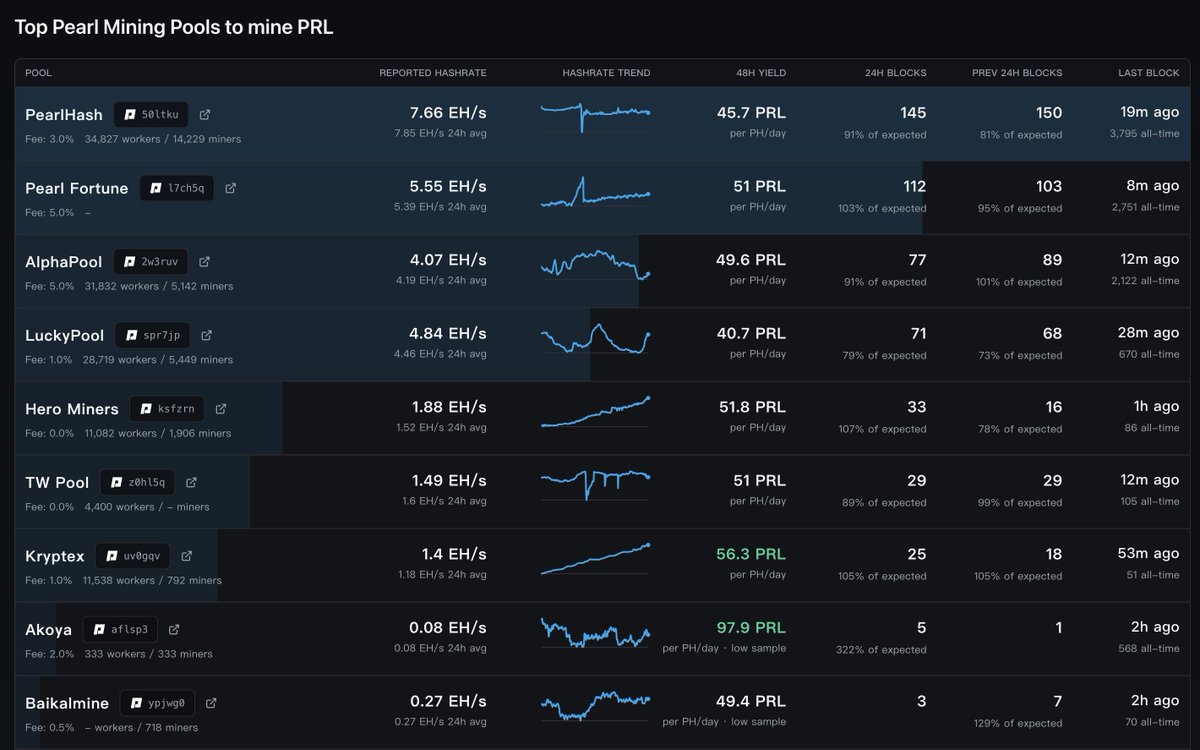Click the 5.55 EH/s hashrate value
This screenshot has width=1200, height=750.
448,186
